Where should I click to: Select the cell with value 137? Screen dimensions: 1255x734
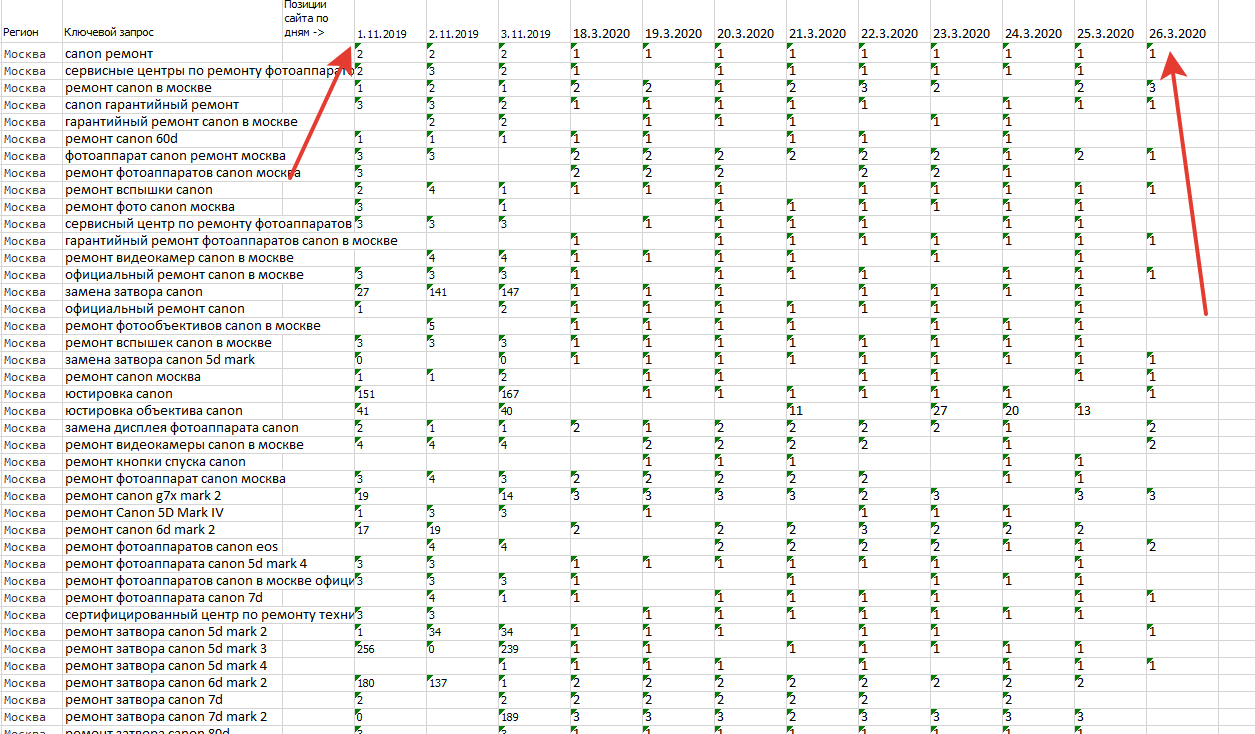coord(462,682)
